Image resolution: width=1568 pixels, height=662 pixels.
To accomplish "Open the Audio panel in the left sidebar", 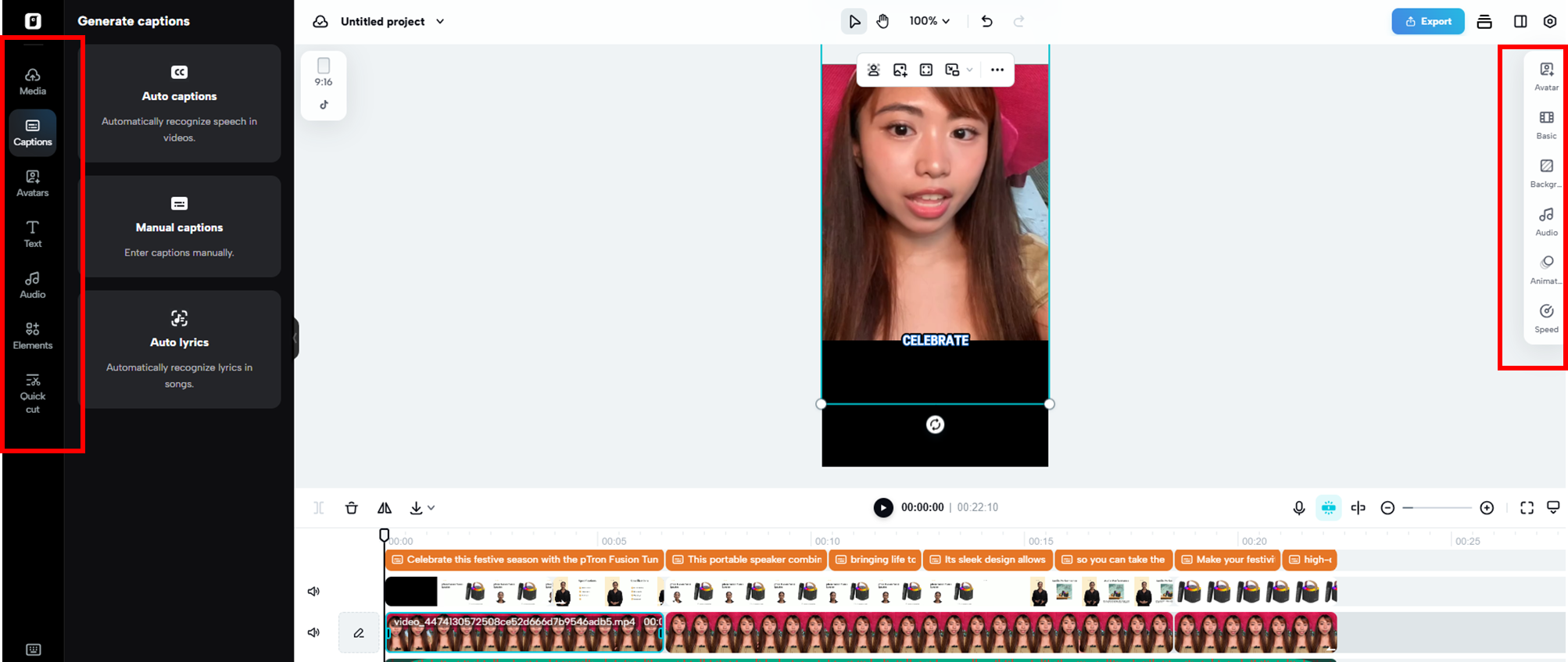I will (x=33, y=284).
